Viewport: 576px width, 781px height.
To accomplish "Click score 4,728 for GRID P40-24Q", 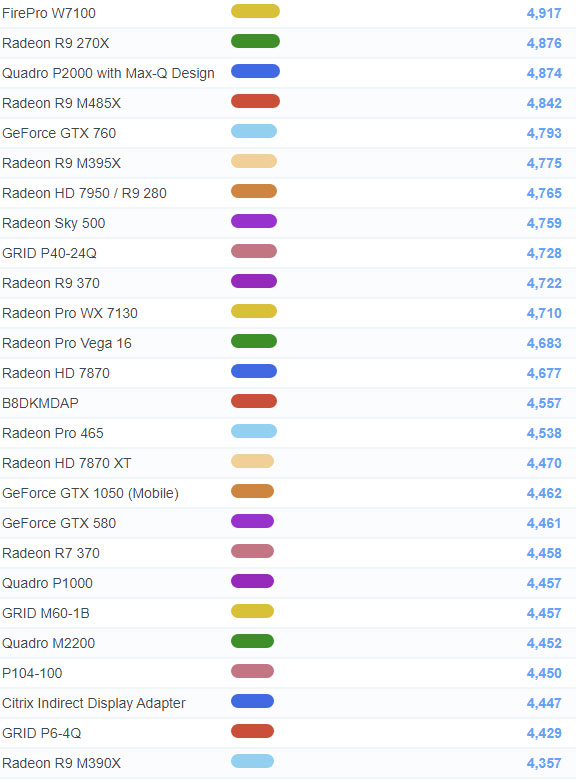I will 544,253.
